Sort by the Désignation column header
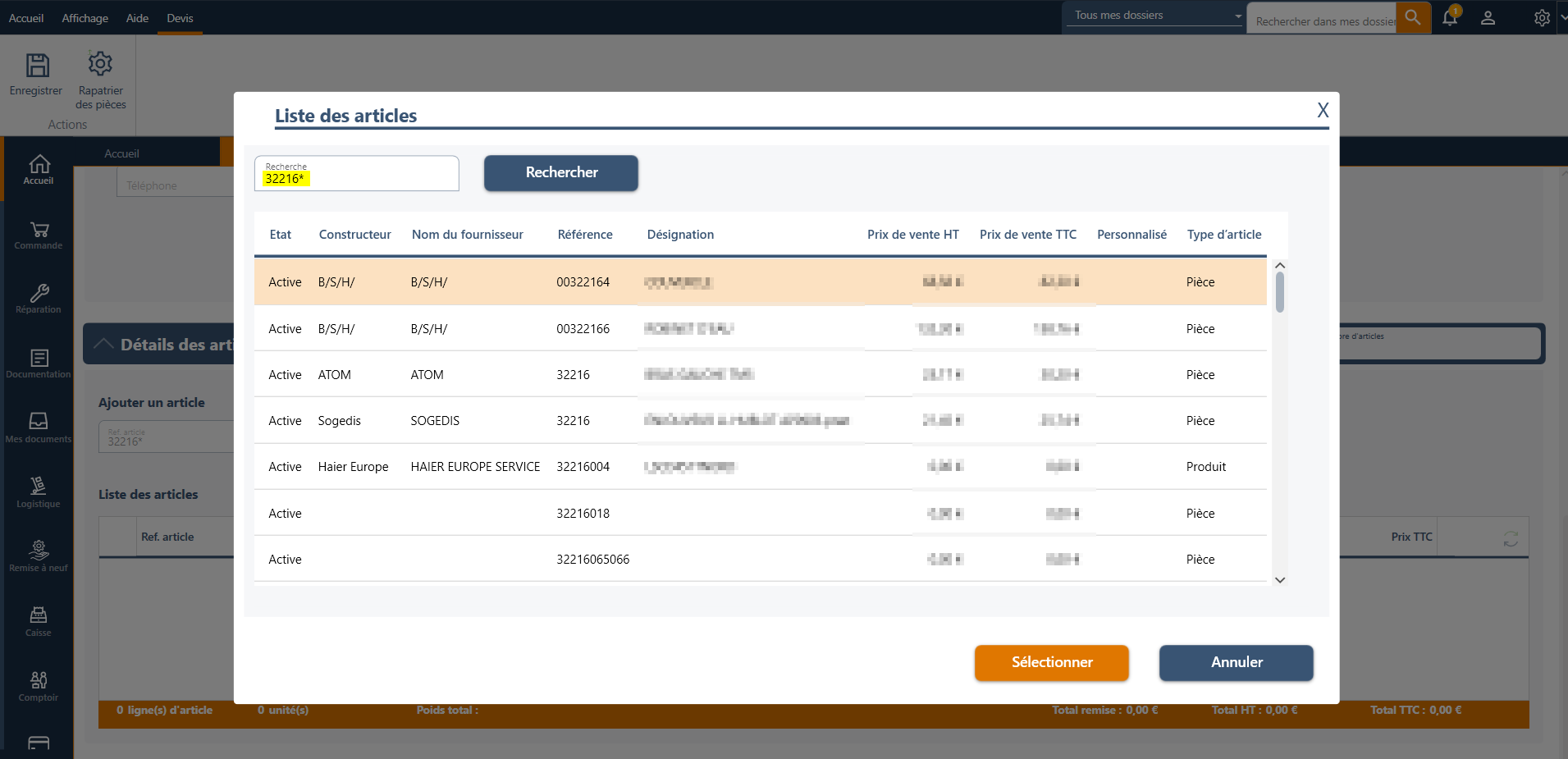The width and height of the screenshot is (1568, 759). pos(680,235)
